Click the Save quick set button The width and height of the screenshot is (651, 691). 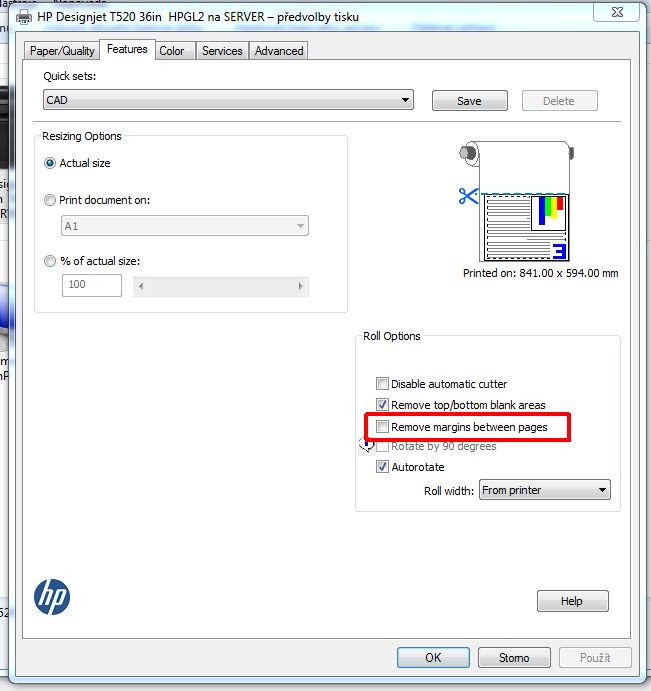point(469,101)
